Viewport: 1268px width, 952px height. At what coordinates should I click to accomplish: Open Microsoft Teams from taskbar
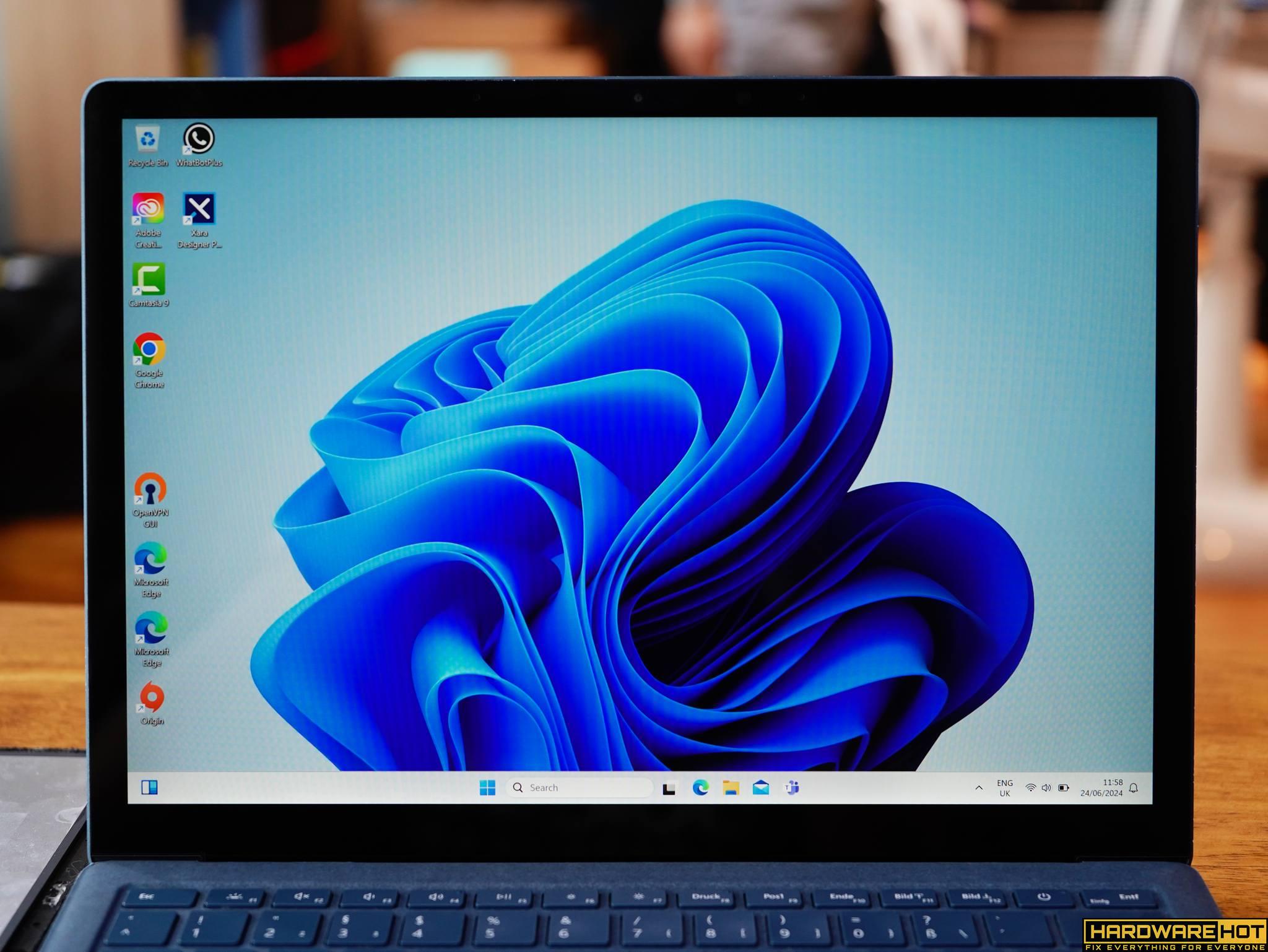792,787
